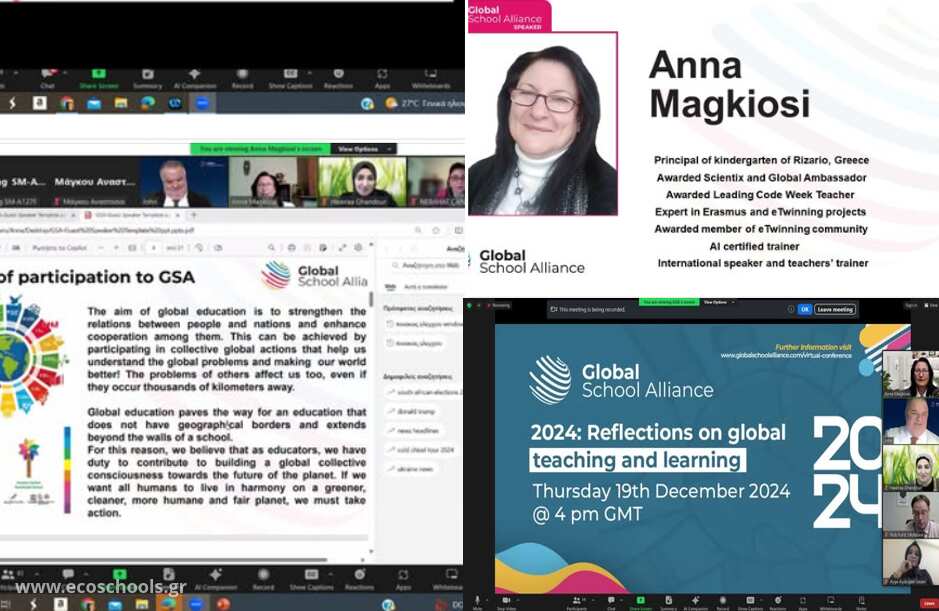Open the PDF viewer settings gear

[358, 247]
